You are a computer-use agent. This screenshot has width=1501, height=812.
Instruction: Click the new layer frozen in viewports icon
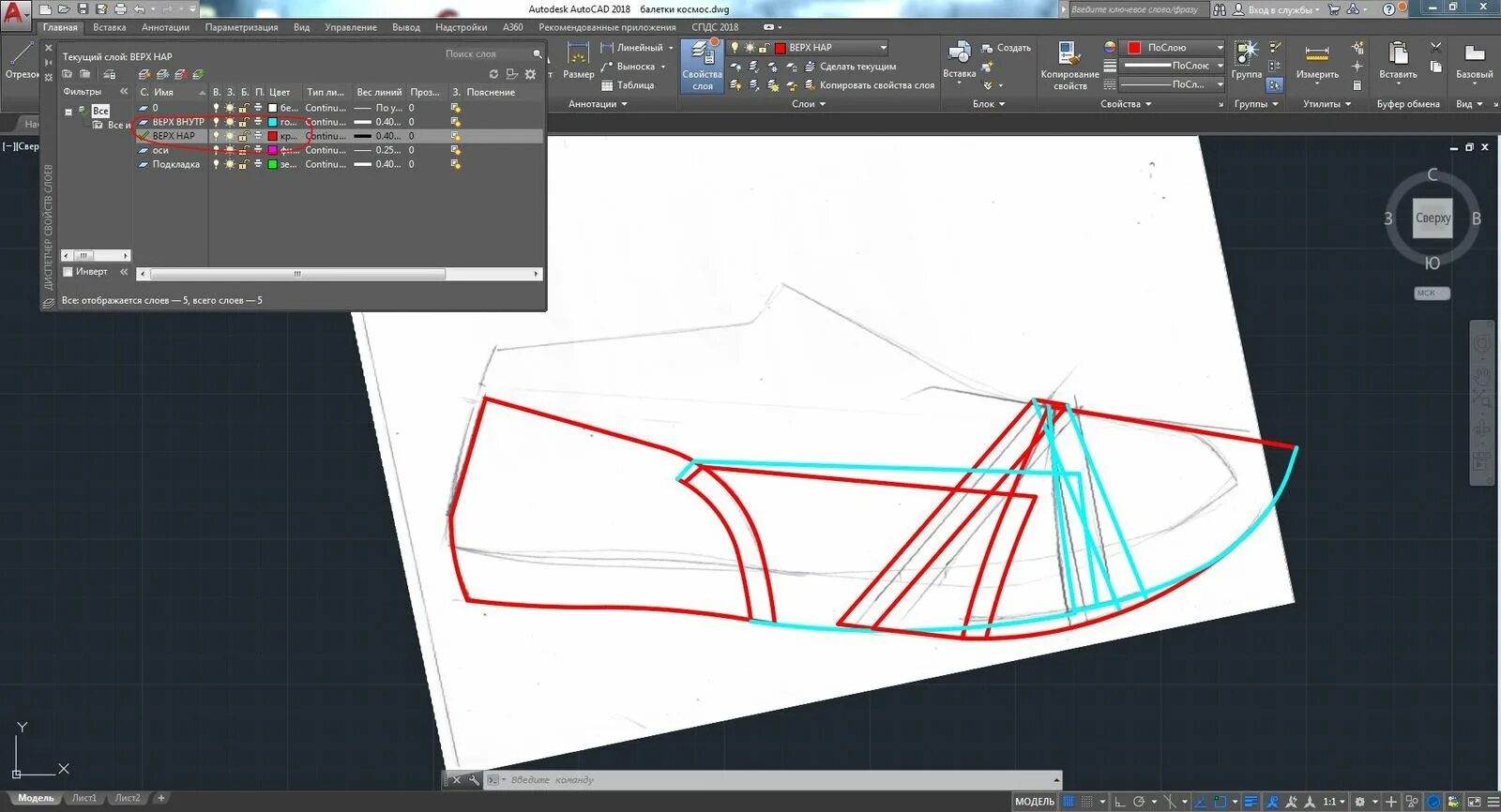tap(163, 74)
